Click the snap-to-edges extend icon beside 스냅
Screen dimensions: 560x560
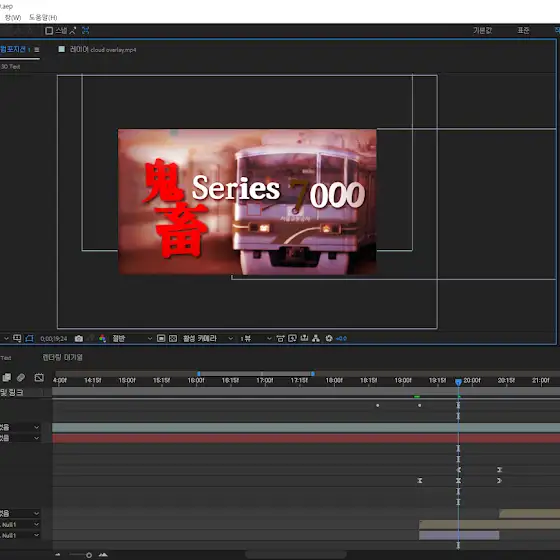tap(73, 31)
